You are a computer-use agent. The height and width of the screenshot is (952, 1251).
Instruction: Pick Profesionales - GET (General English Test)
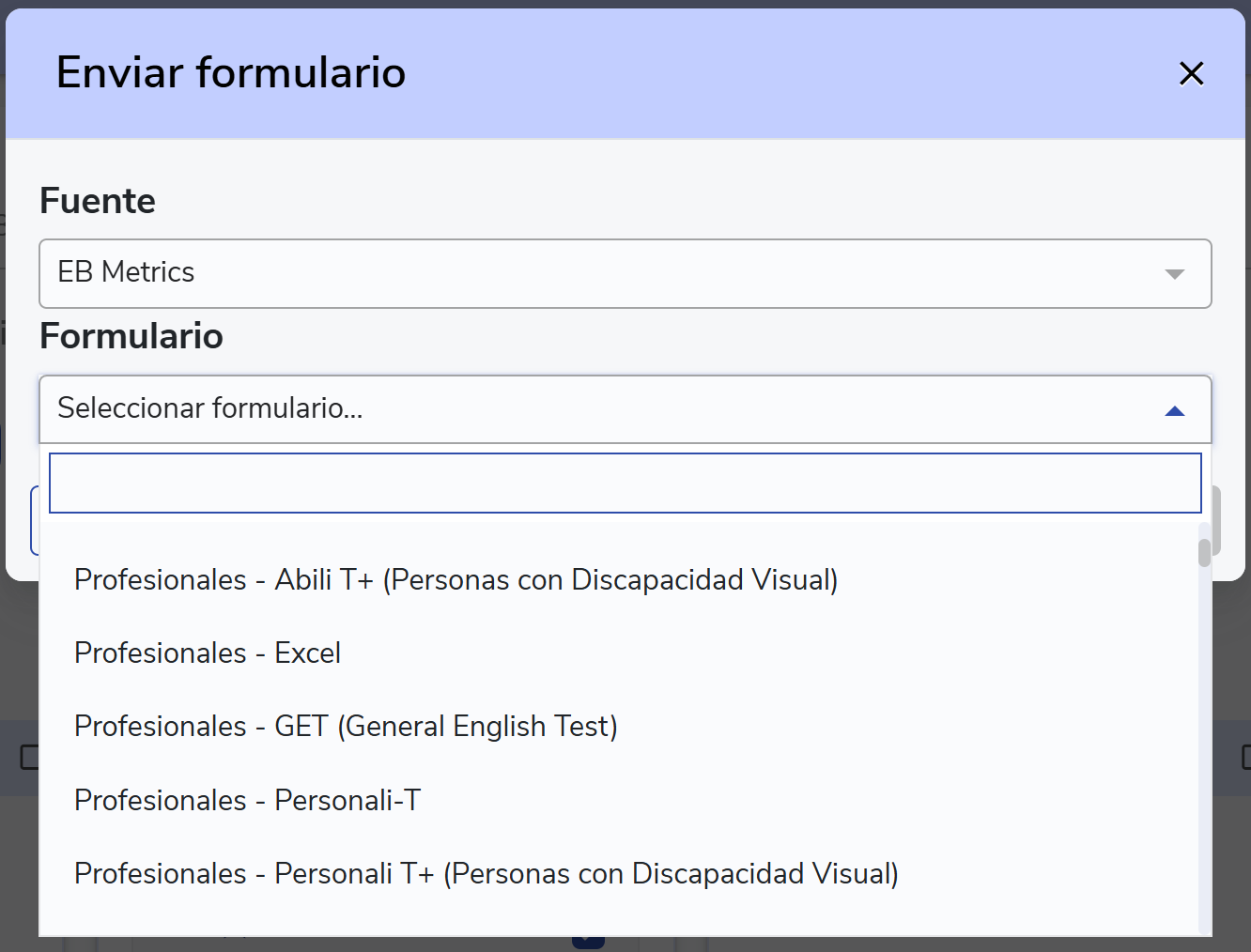[346, 727]
